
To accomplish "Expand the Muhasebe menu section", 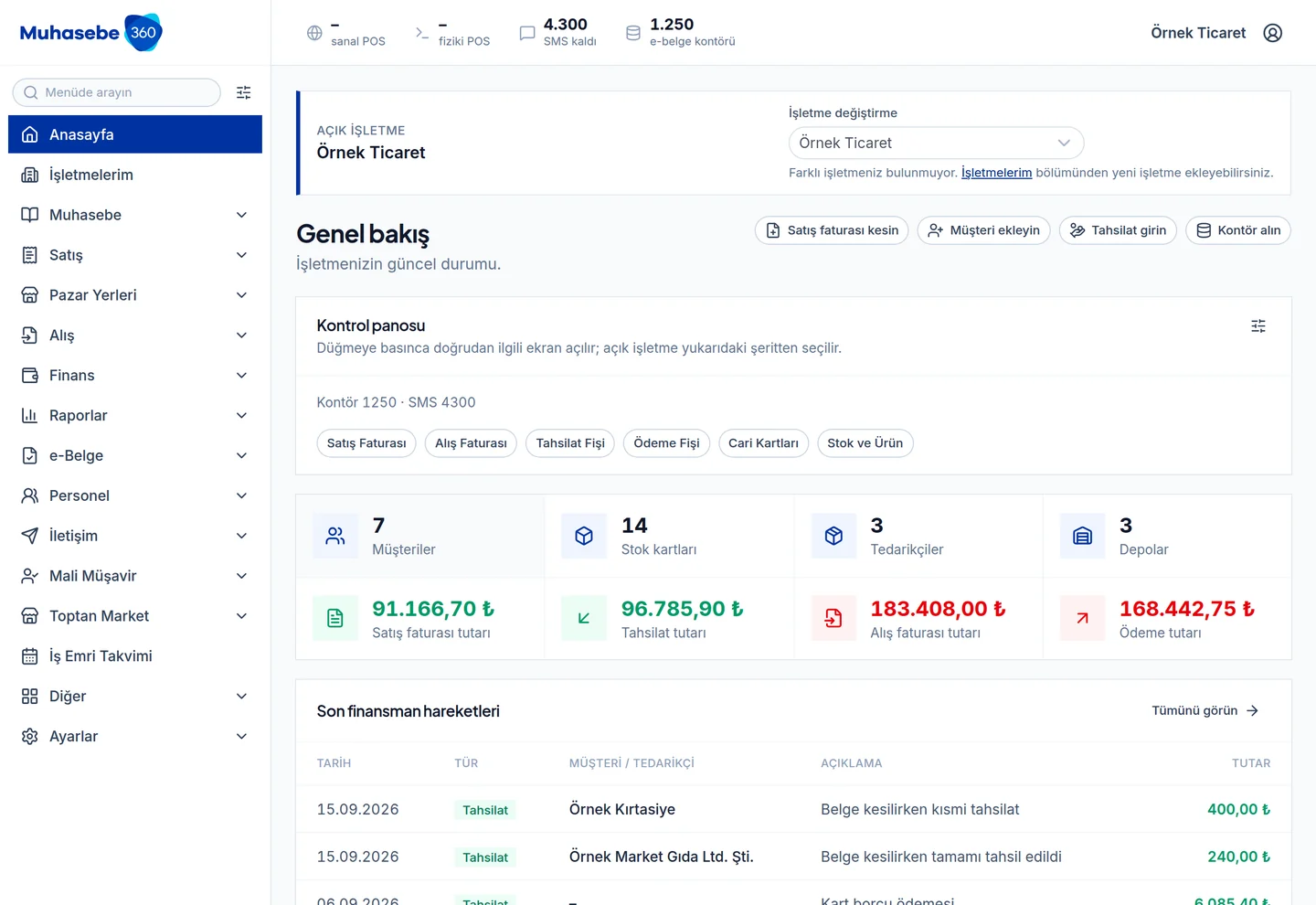I will coord(135,215).
